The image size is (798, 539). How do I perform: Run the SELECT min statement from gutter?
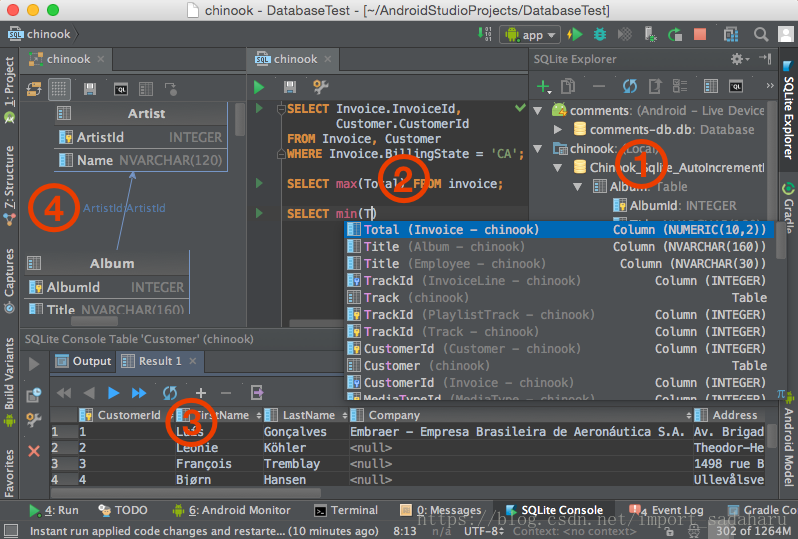(259, 213)
